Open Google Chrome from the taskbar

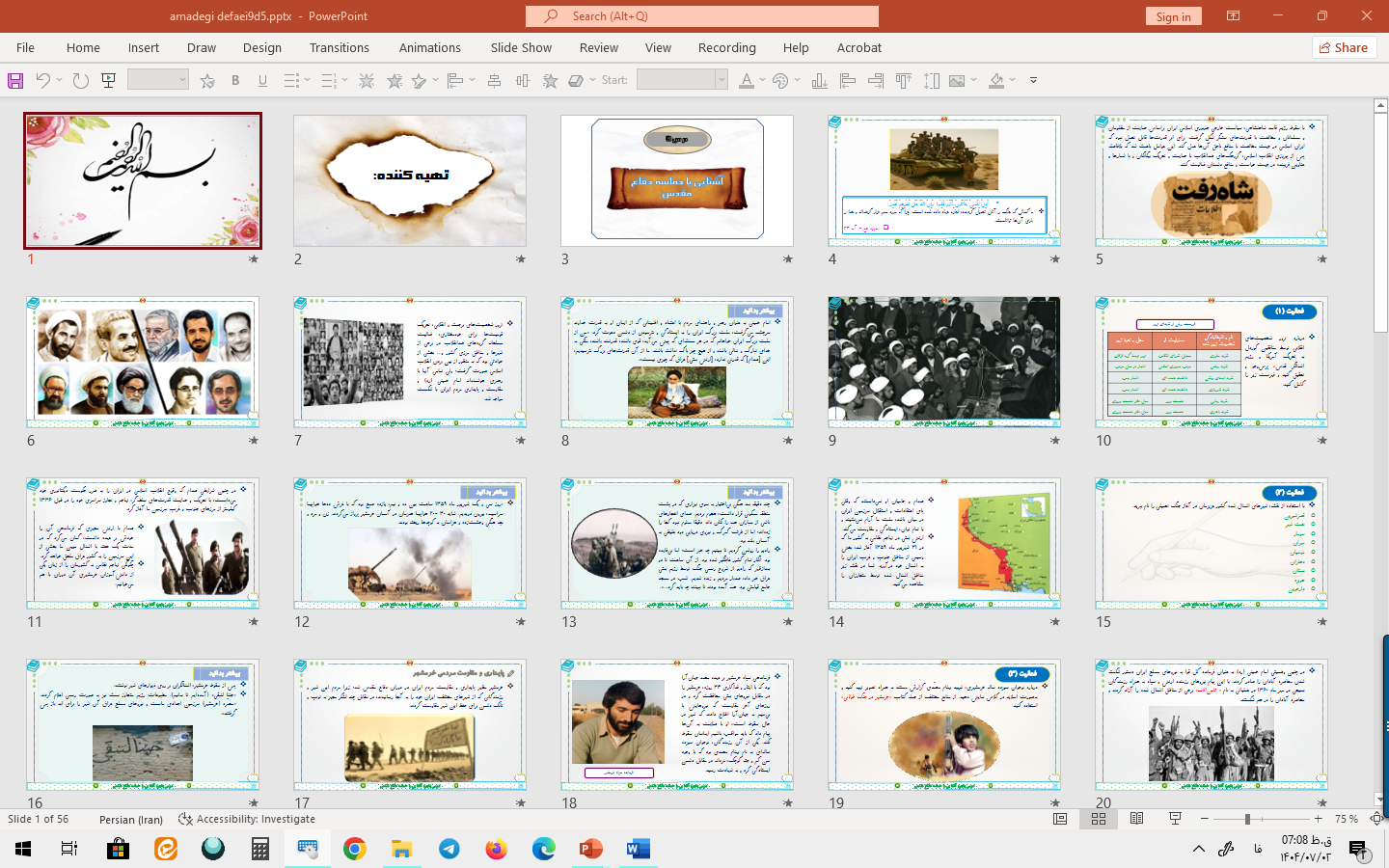(x=354, y=849)
